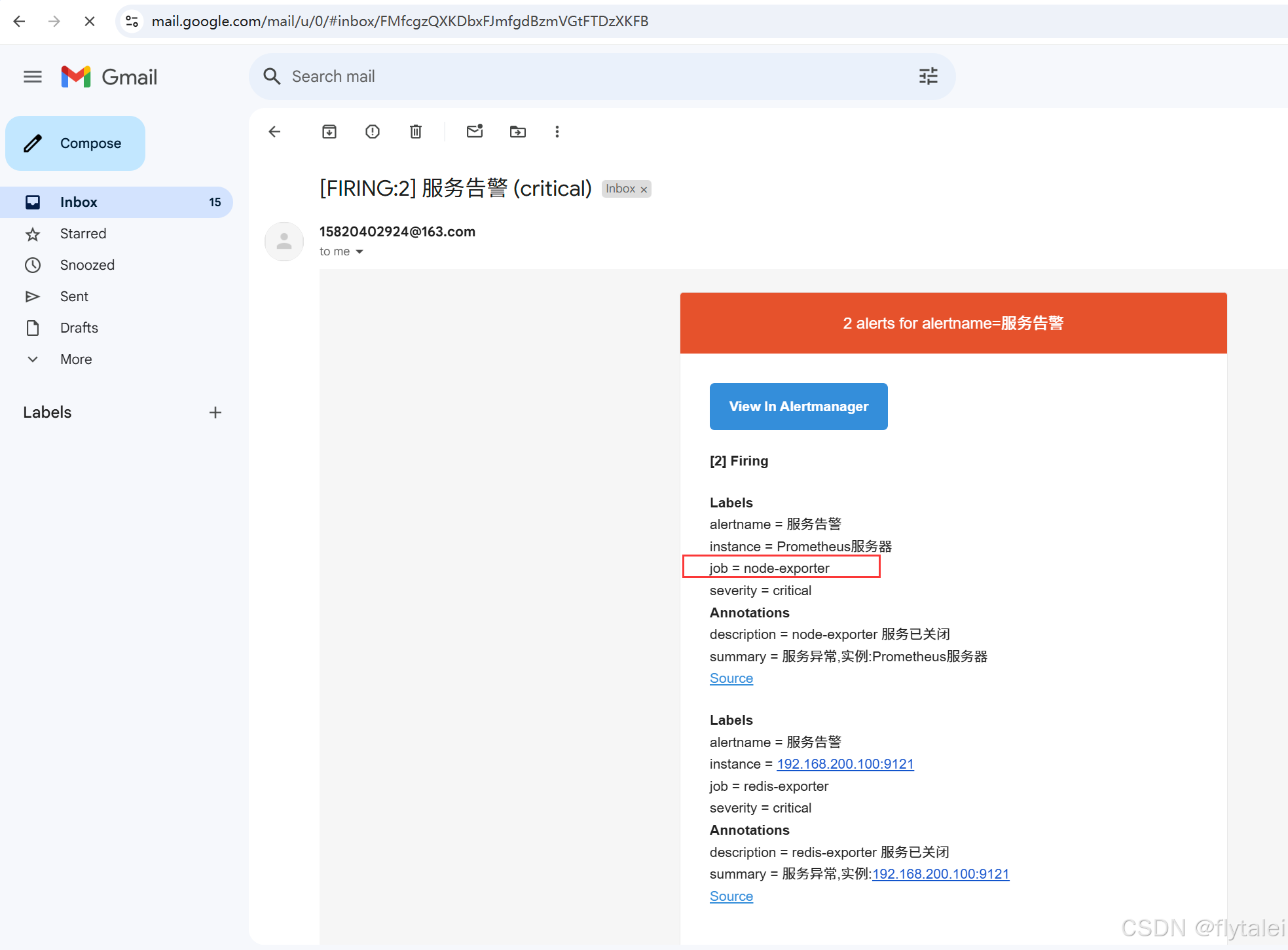1288x950 pixels.
Task: Archive the current email
Action: tap(329, 132)
